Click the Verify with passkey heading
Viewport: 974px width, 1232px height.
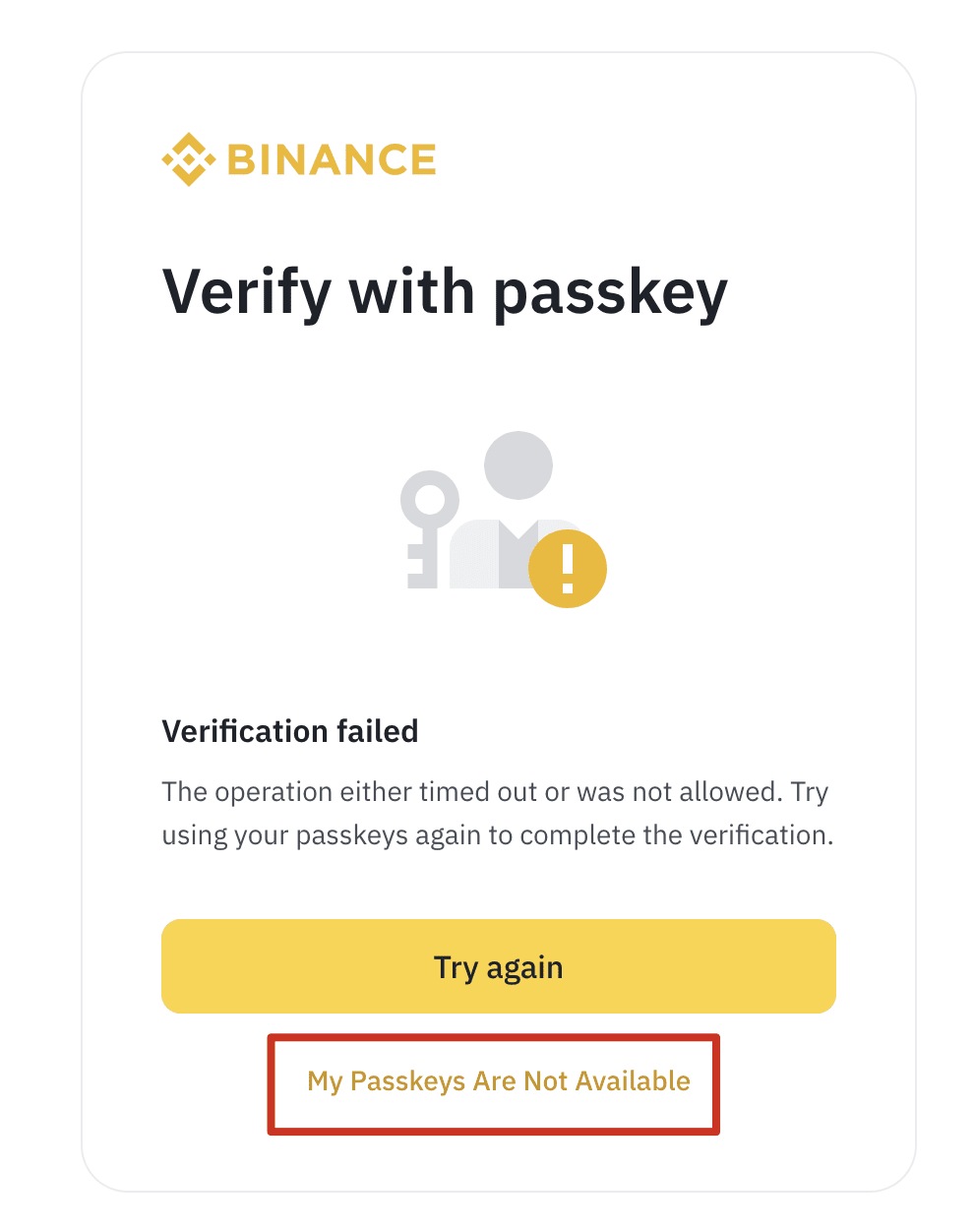coord(444,291)
